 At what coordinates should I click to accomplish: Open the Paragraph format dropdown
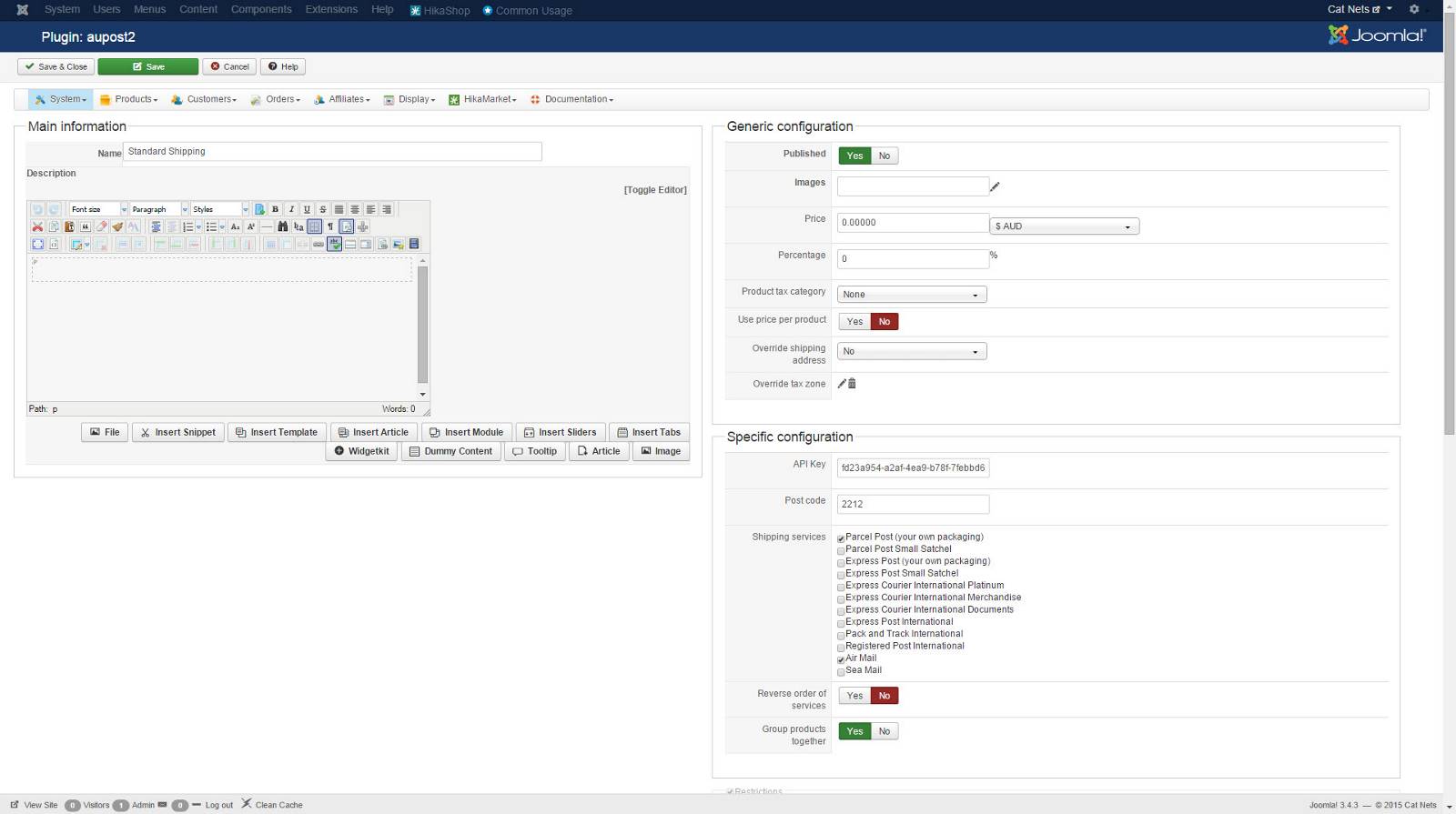159,209
